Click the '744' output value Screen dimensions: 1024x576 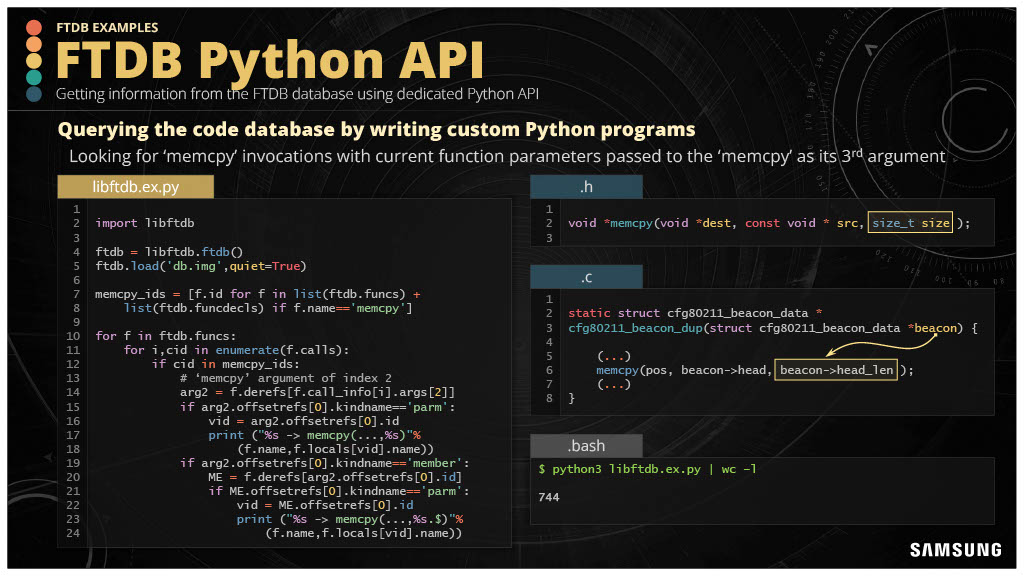pos(549,497)
